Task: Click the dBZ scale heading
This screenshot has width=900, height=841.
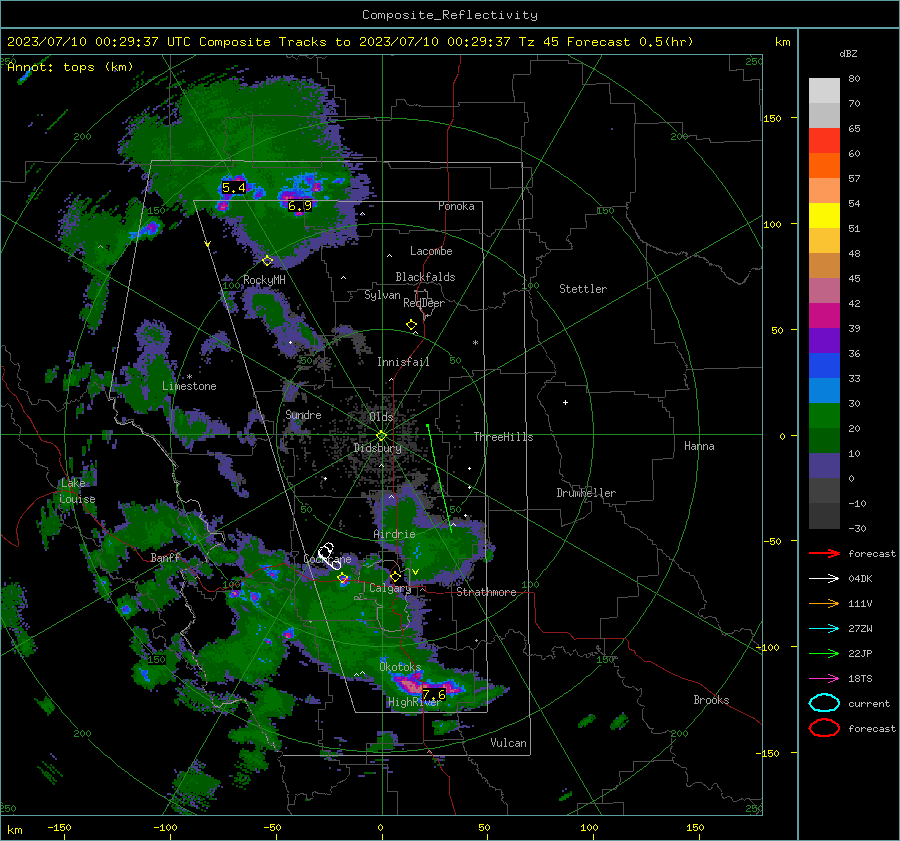Action: point(848,54)
